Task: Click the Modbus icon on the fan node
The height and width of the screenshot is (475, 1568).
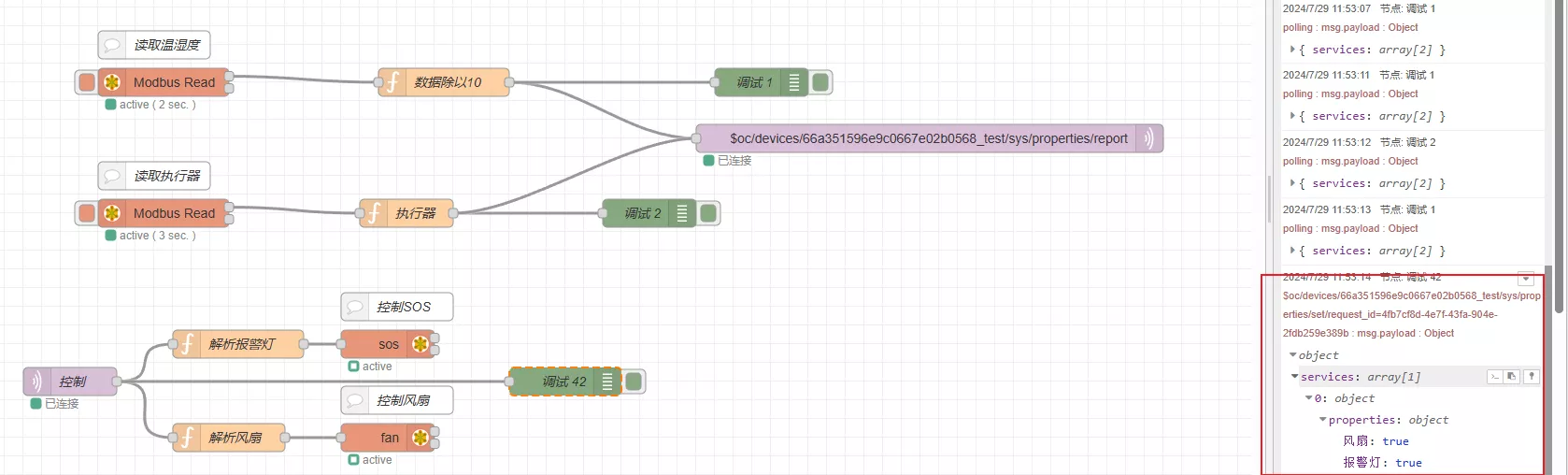Action: pyautogui.click(x=421, y=438)
